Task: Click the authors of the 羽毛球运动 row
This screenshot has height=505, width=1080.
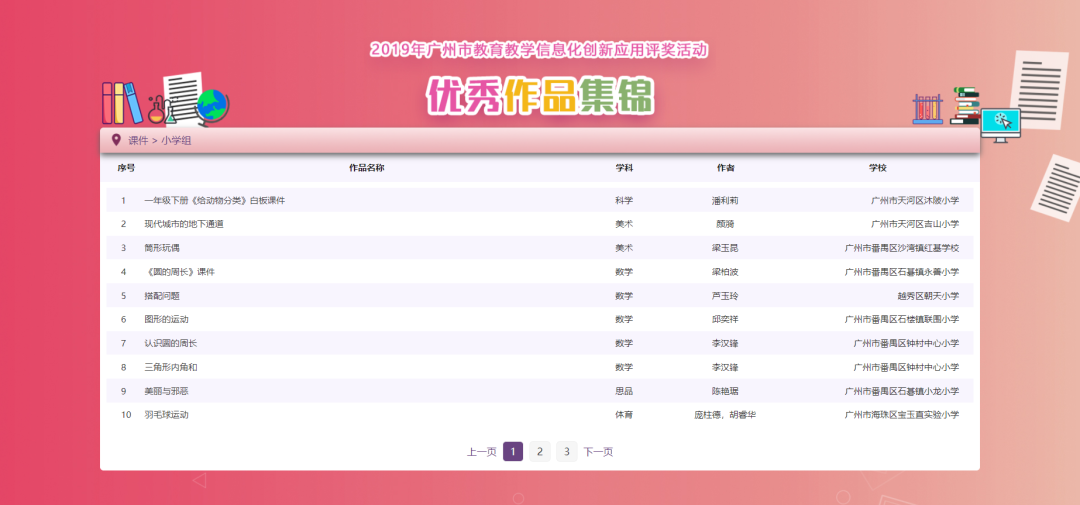Action: 725,415
